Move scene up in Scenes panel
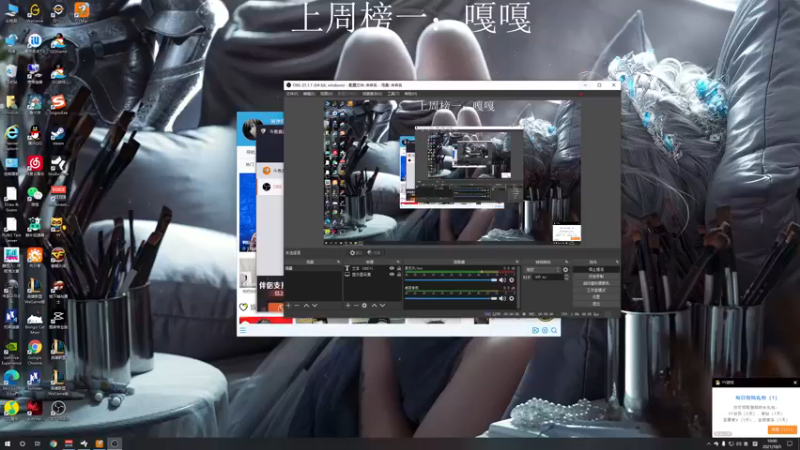Screen dimensions: 800x450 [x=306, y=306]
